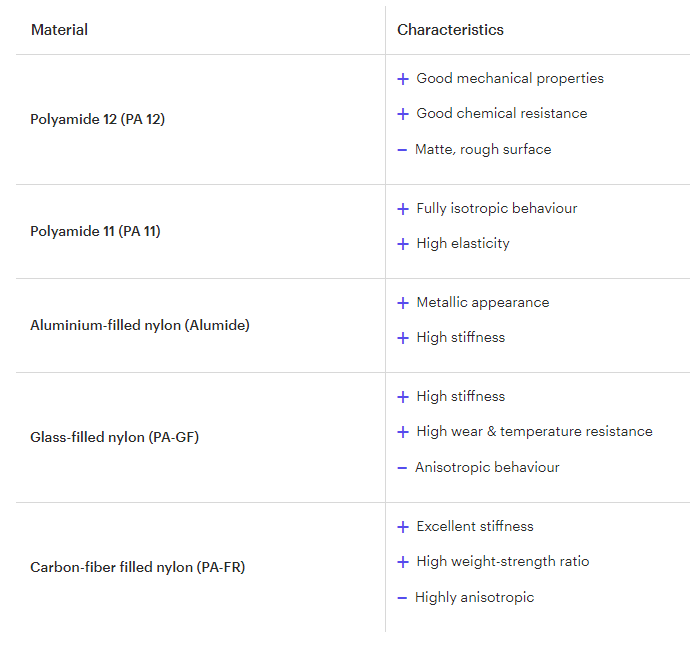Click the Polyamide 12 (PA 12) row label
The width and height of the screenshot is (690, 653).
coord(97,119)
